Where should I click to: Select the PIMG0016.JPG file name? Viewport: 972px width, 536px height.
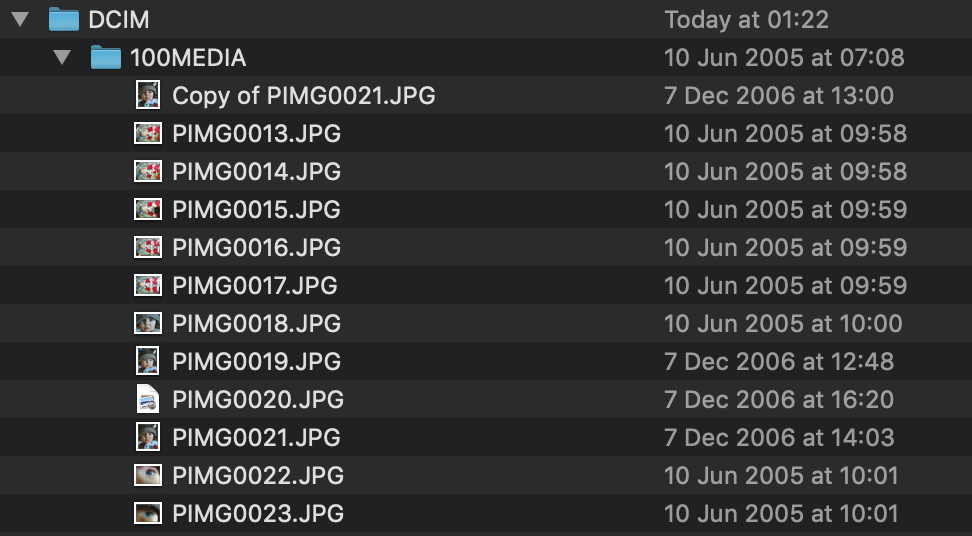tap(257, 247)
